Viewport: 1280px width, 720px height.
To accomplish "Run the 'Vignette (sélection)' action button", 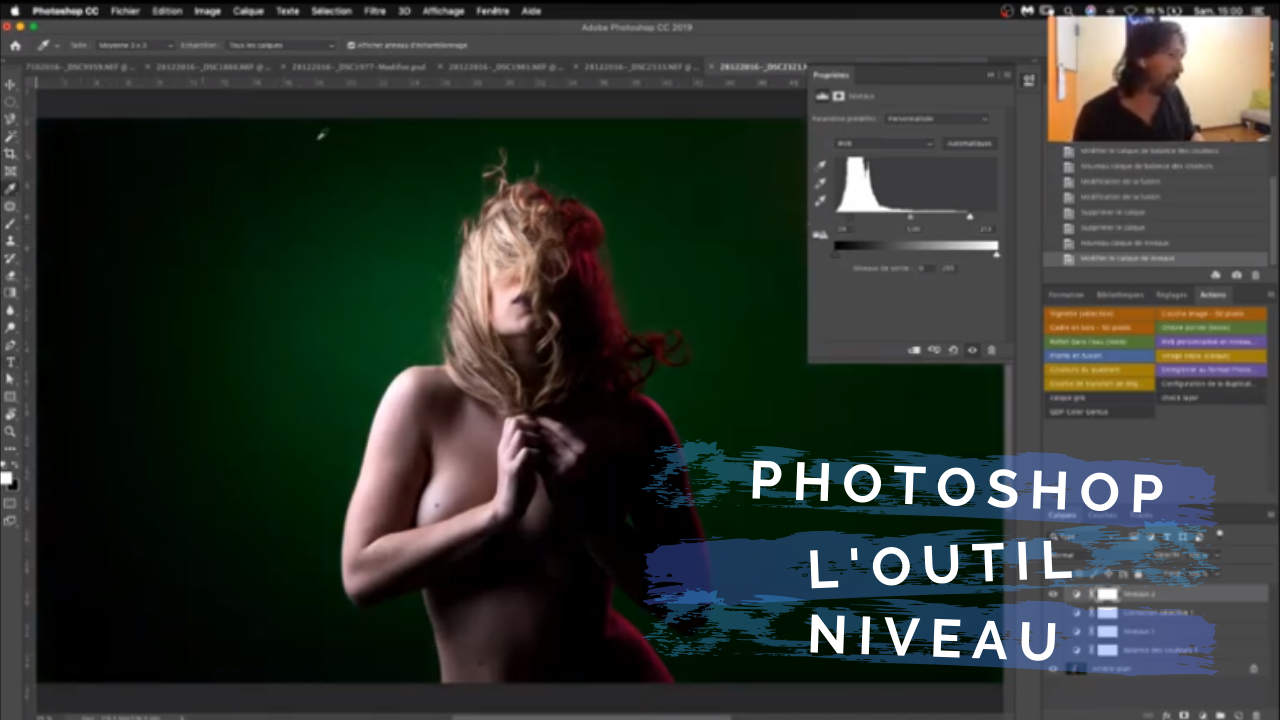I will (1099, 314).
